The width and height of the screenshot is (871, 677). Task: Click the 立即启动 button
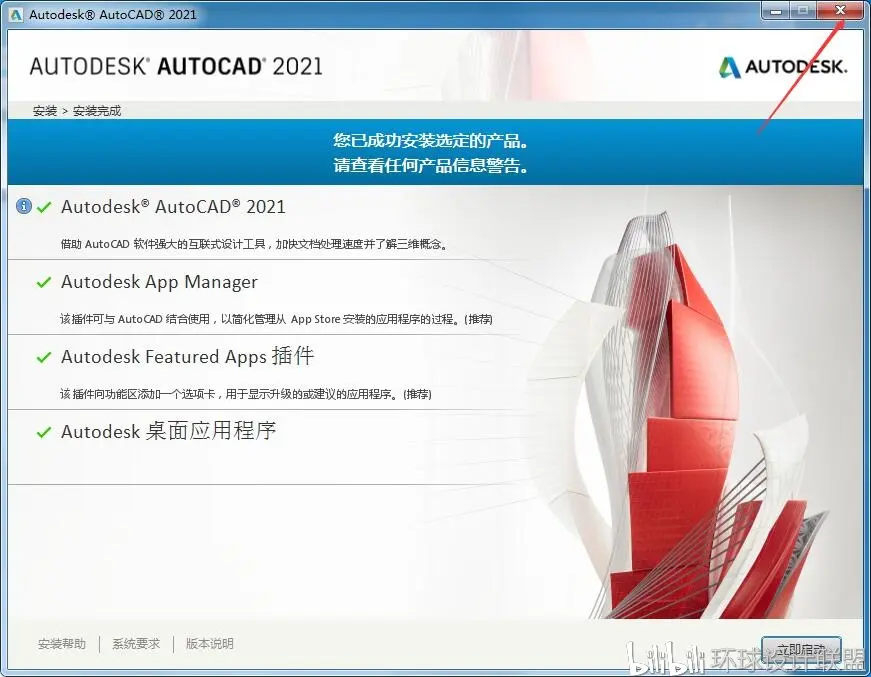coord(801,650)
